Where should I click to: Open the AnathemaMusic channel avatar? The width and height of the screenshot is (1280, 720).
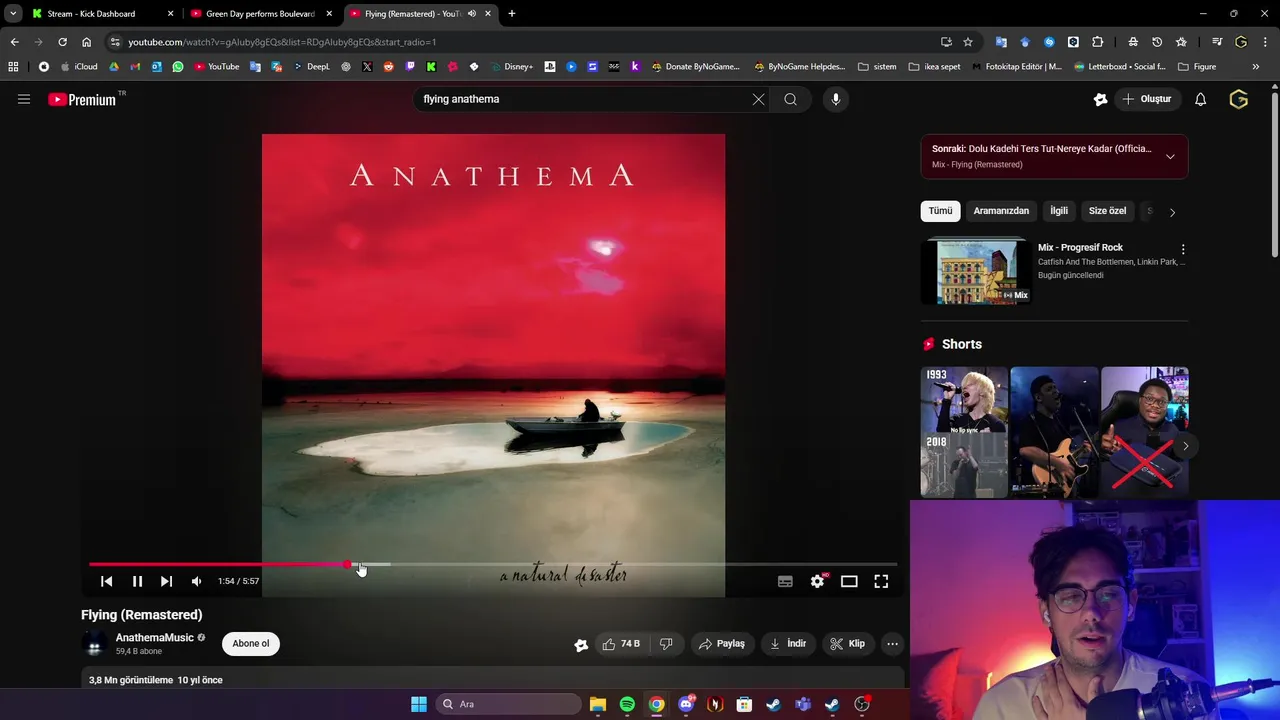tap(95, 644)
